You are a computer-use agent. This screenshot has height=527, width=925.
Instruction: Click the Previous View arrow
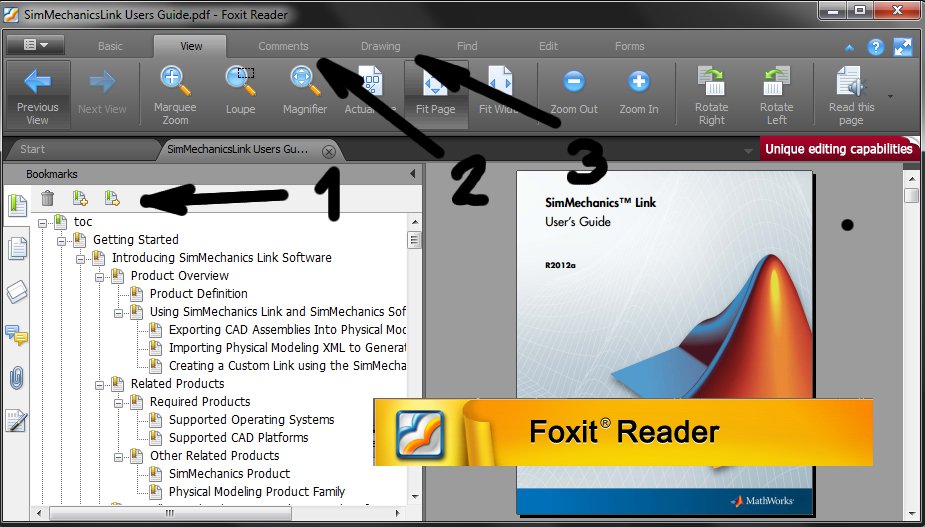[38, 94]
